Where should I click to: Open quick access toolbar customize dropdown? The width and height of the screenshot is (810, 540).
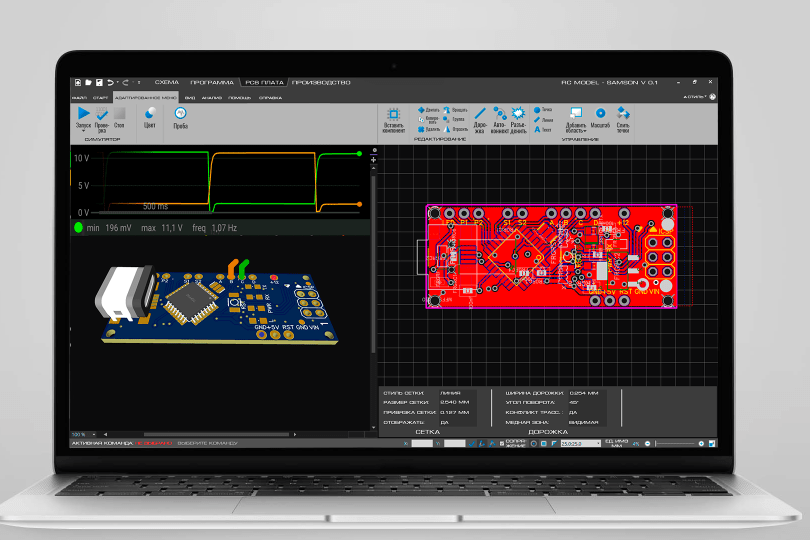(138, 82)
